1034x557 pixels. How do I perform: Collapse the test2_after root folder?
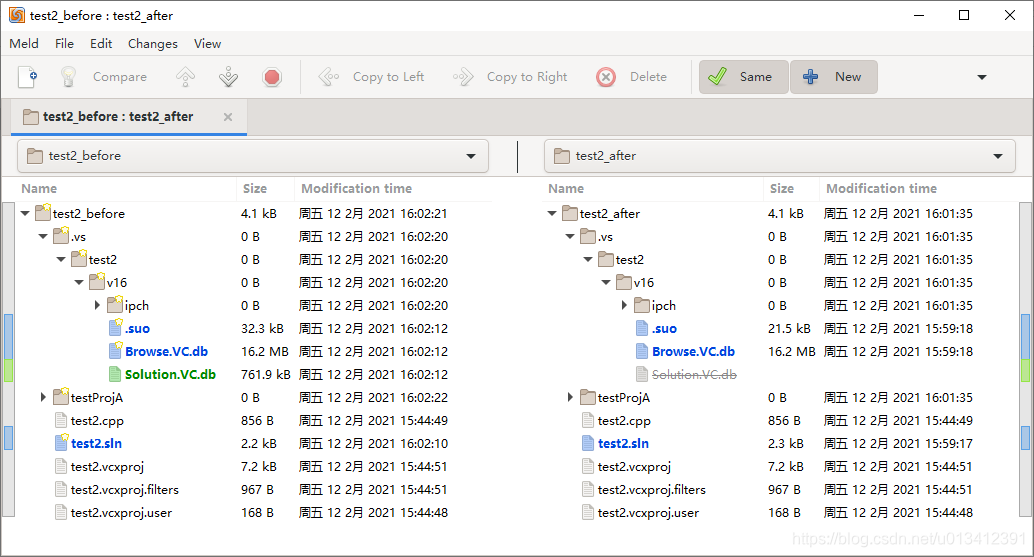point(552,214)
